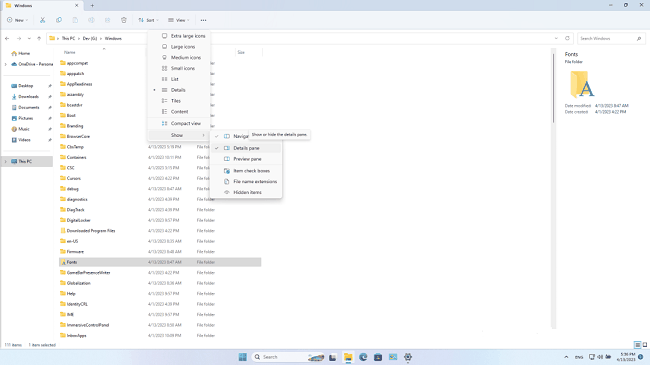
Task: Open the Sort dropdown
Action: [x=148, y=20]
